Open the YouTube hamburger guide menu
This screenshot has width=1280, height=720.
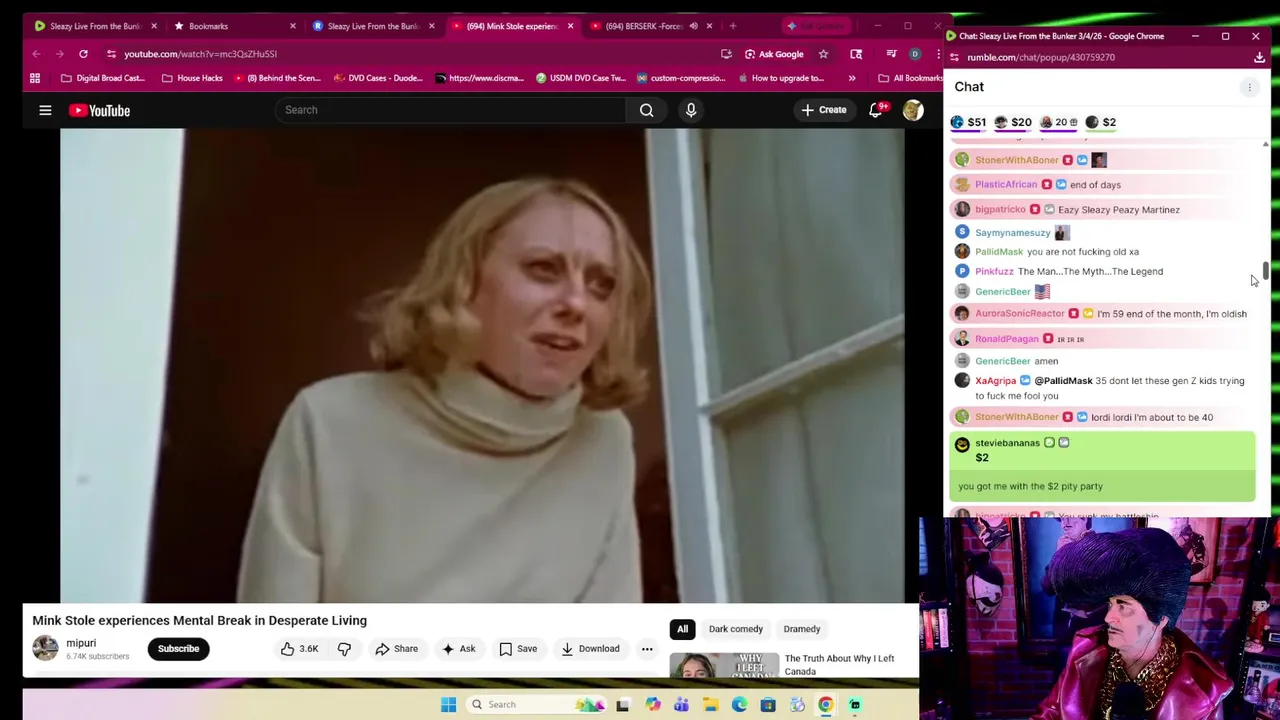pos(45,110)
